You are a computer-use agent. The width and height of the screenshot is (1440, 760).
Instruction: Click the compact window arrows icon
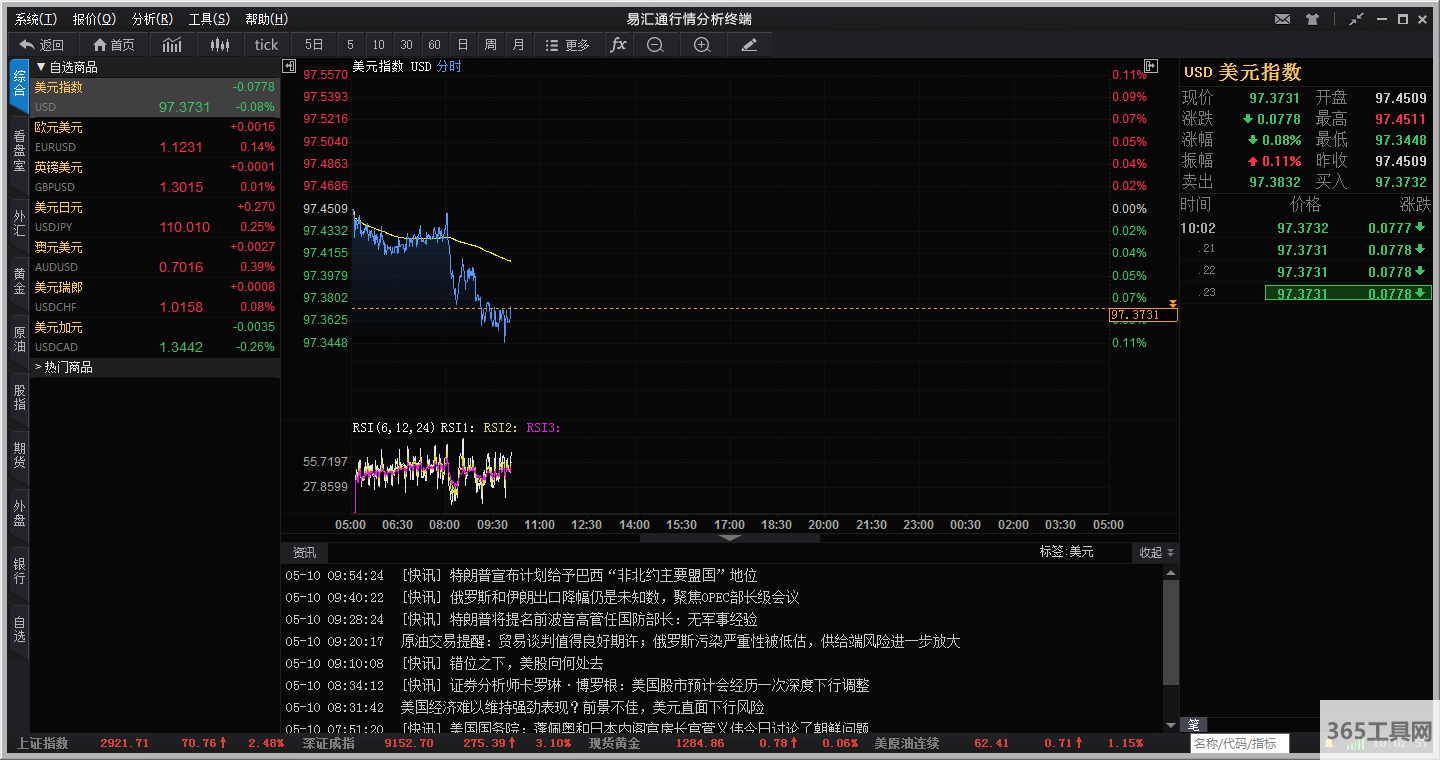(1356, 19)
